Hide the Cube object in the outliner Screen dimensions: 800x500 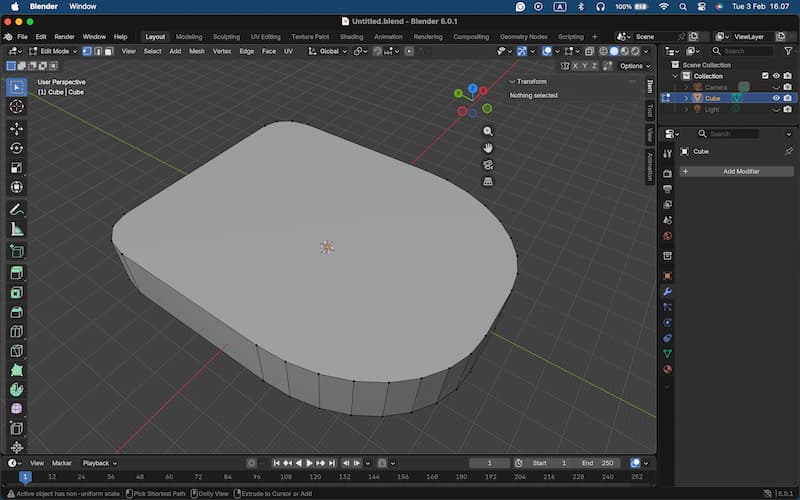click(776, 98)
